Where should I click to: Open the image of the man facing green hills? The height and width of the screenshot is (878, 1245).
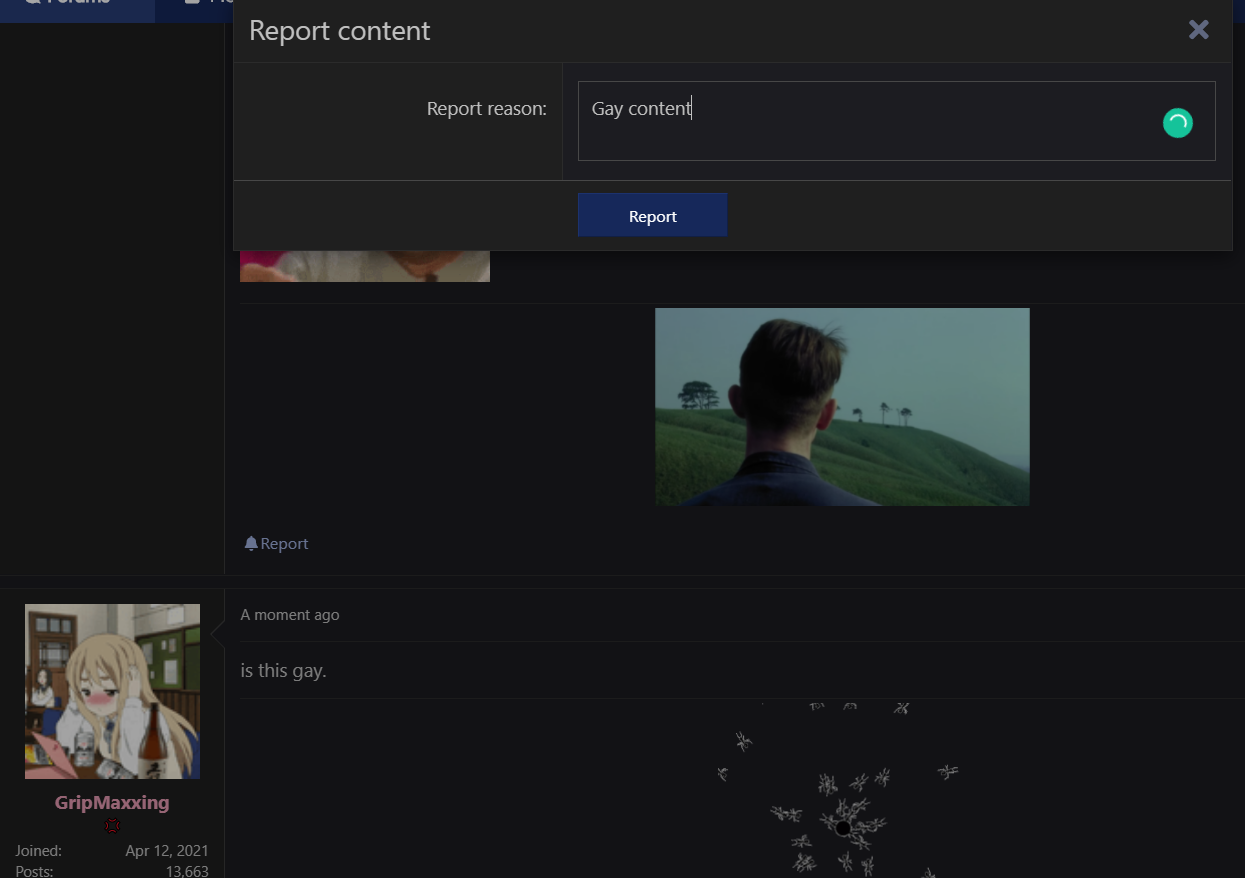[842, 407]
